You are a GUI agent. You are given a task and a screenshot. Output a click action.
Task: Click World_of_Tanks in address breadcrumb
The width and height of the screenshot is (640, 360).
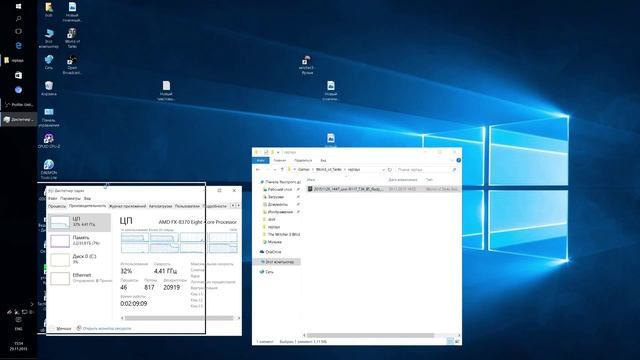(329, 169)
